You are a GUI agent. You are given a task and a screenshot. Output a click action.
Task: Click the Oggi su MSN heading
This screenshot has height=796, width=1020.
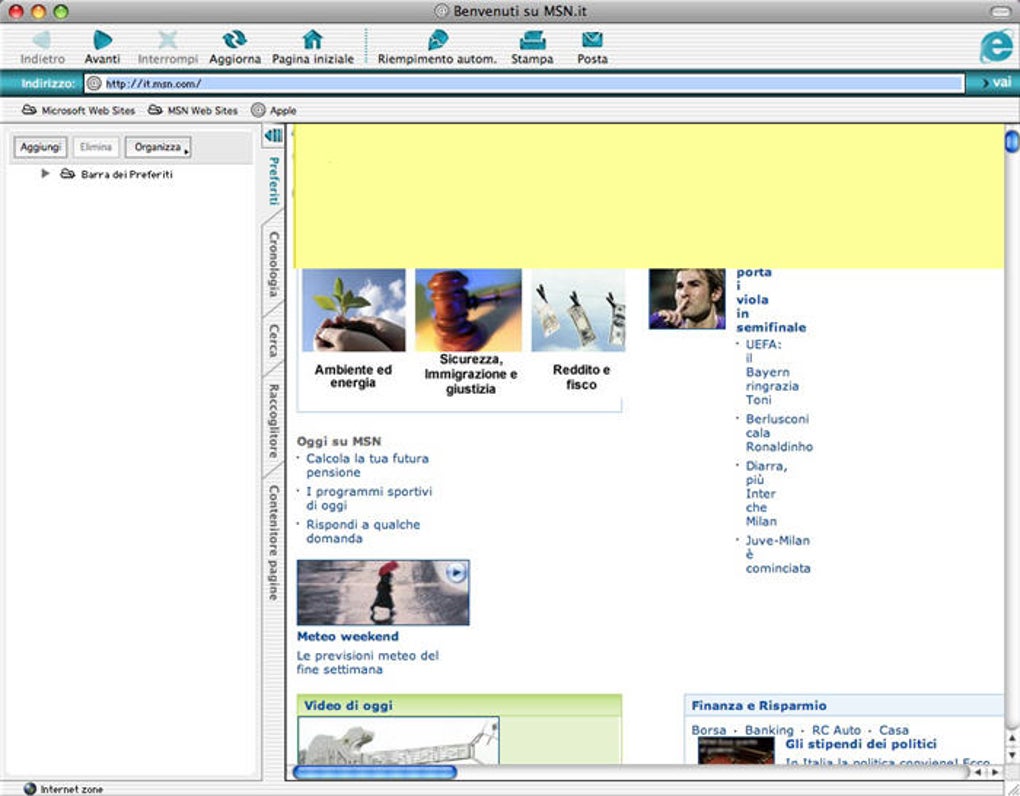point(339,441)
